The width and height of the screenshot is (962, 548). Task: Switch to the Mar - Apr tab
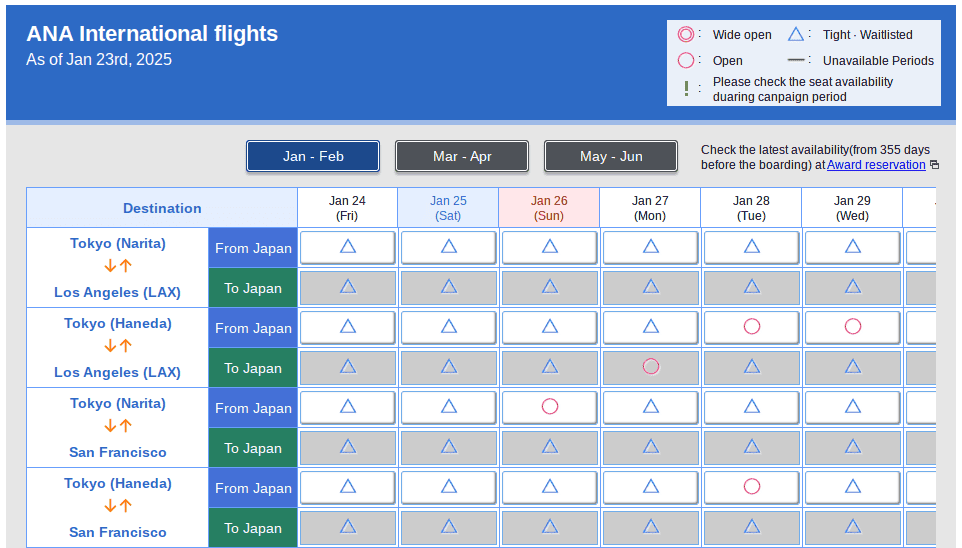[x=462, y=156]
